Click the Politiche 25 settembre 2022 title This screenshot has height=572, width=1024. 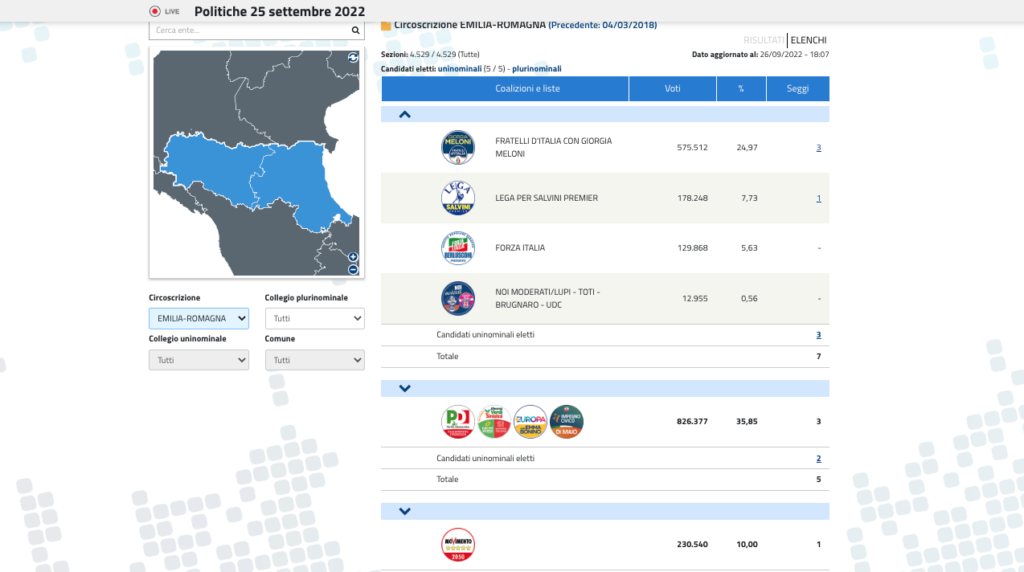coord(280,11)
